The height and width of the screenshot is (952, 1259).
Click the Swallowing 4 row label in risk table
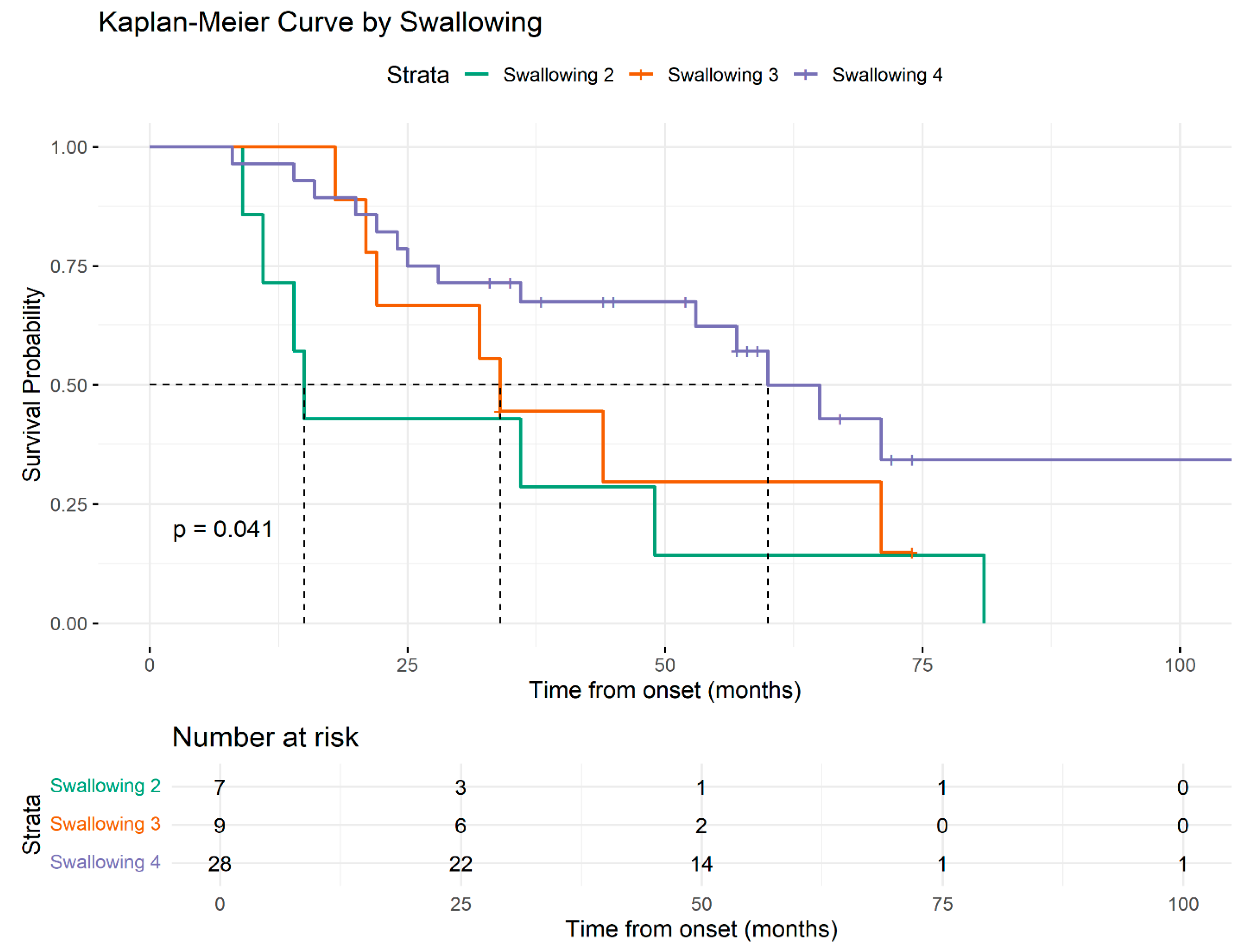(x=105, y=862)
